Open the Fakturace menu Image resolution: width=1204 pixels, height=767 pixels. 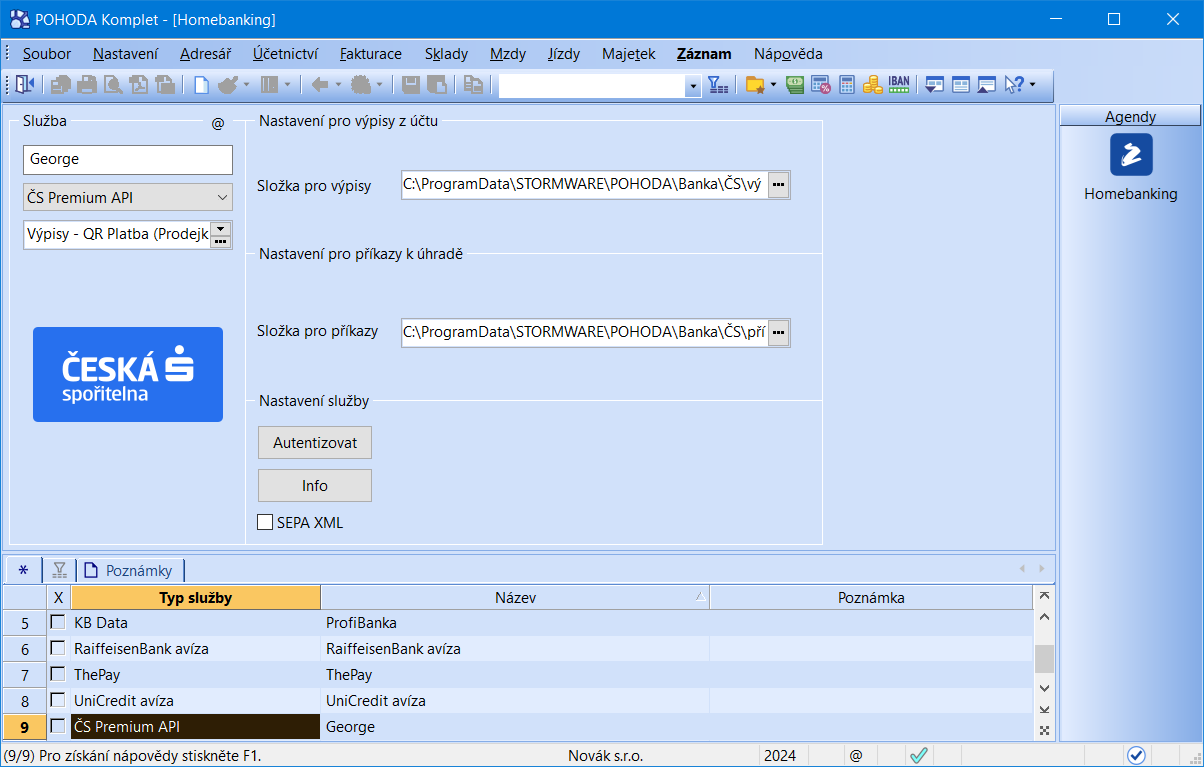pyautogui.click(x=370, y=54)
